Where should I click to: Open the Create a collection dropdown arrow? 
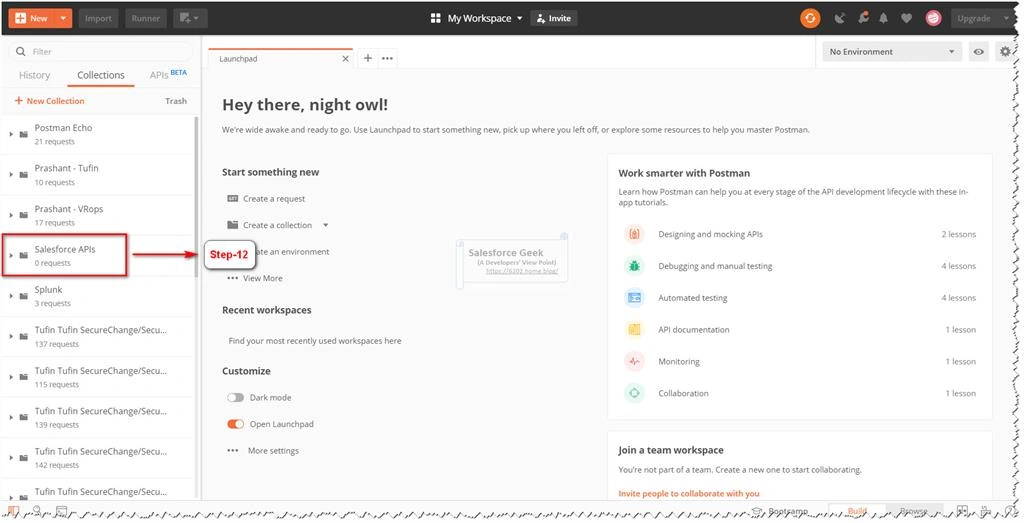325,225
